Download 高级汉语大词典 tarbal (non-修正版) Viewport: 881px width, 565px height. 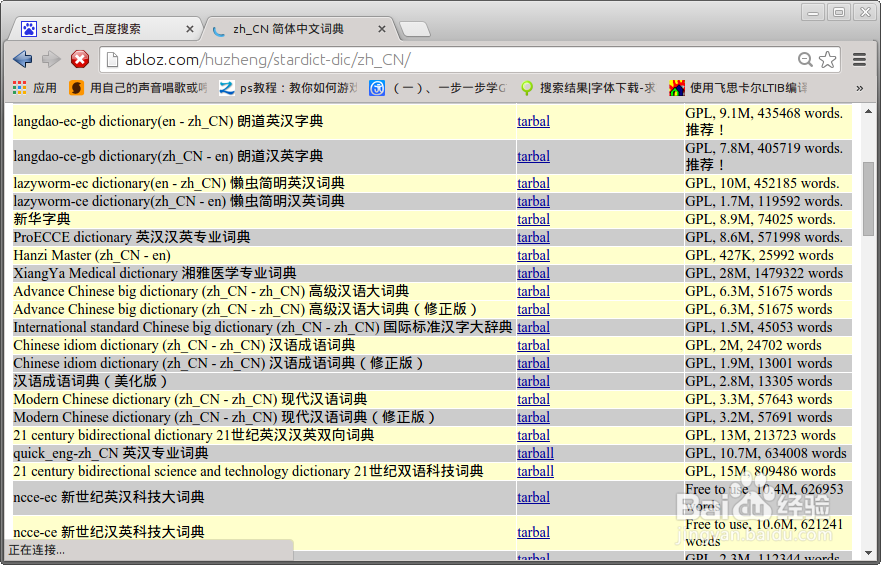tap(533, 291)
